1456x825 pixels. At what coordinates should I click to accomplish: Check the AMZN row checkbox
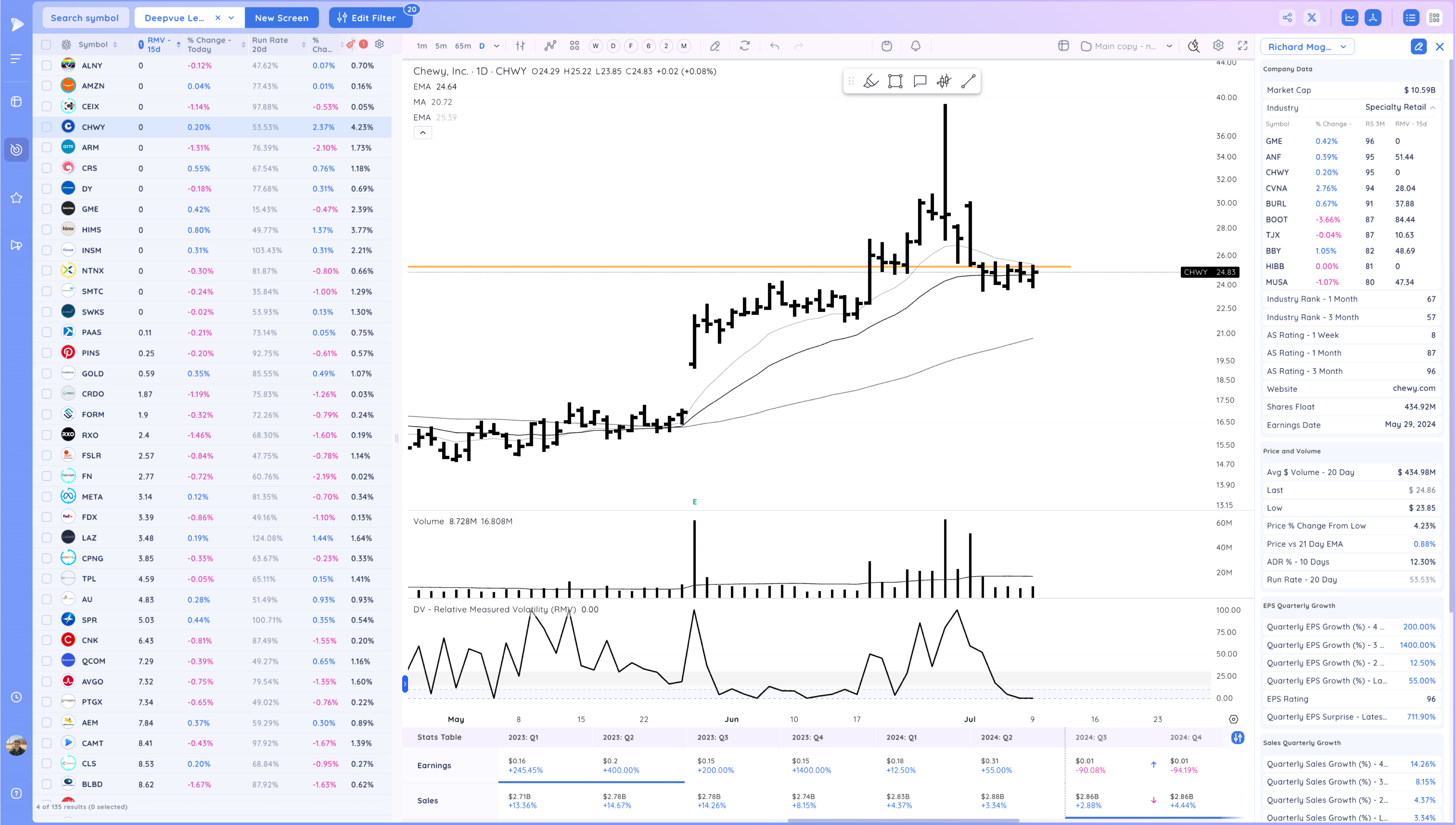47,86
